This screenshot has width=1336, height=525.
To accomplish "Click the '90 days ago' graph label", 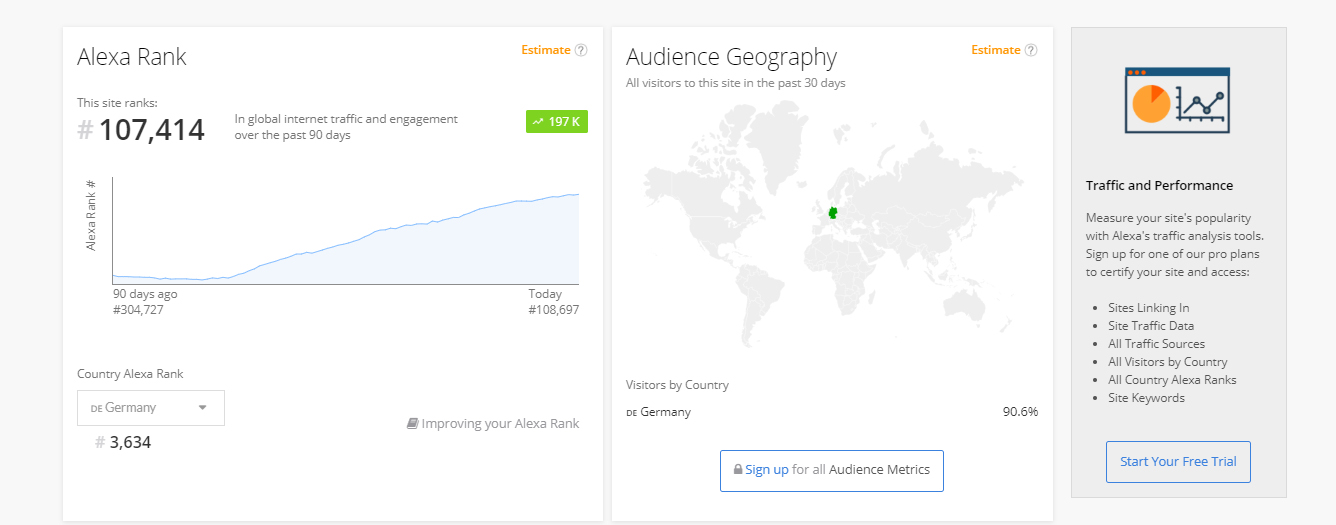I will click(x=145, y=294).
